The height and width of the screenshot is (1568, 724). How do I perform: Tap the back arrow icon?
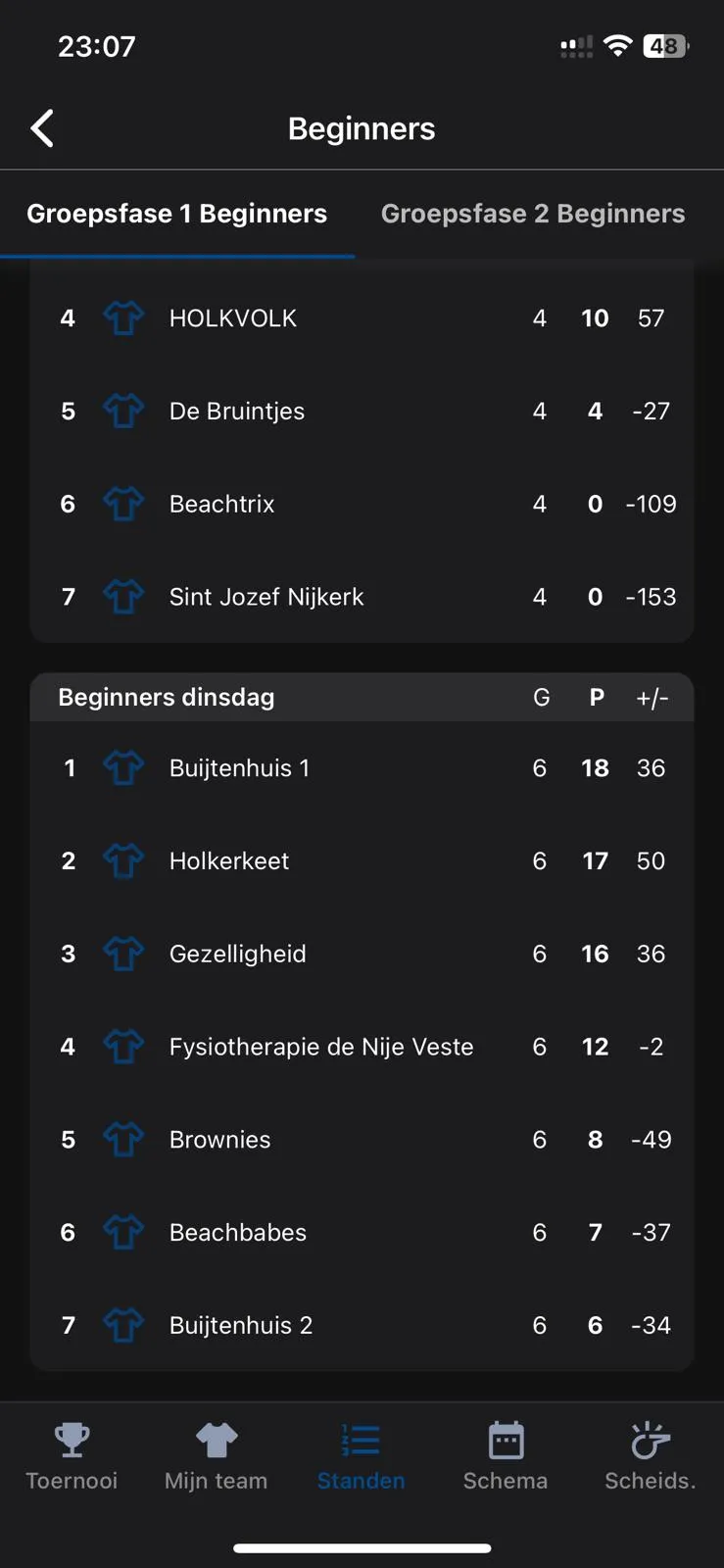42,128
